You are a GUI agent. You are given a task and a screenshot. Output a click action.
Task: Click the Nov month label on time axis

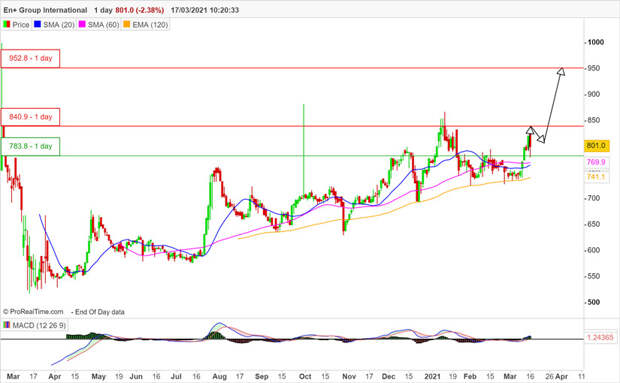click(349, 377)
